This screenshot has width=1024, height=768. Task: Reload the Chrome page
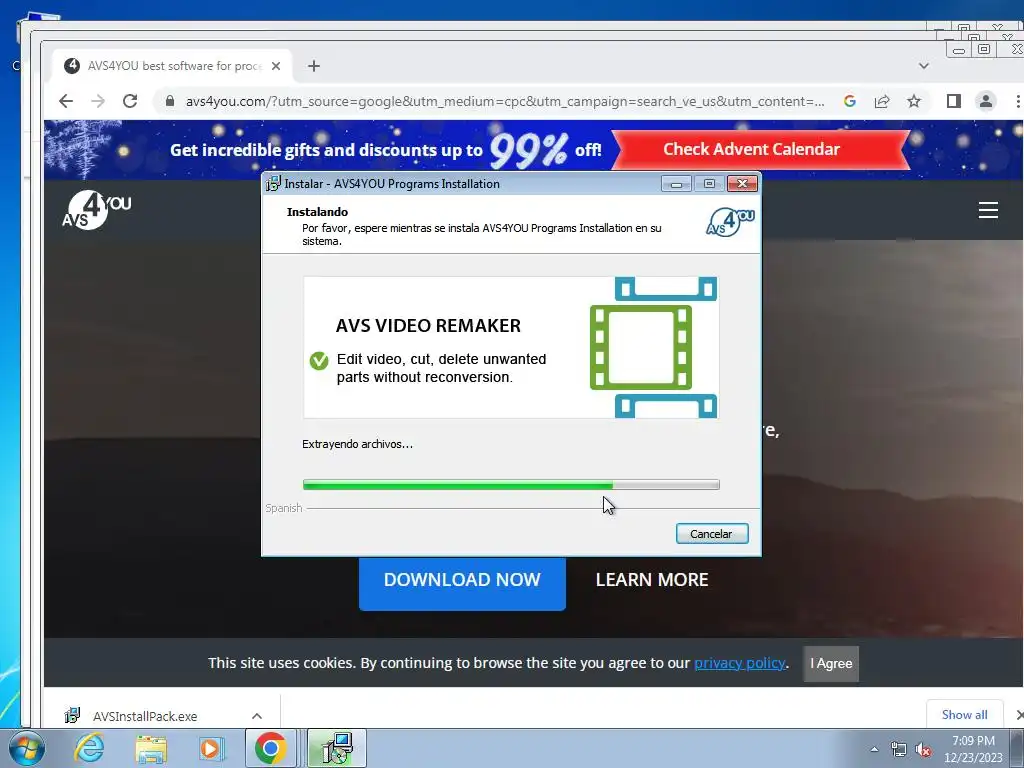click(130, 101)
